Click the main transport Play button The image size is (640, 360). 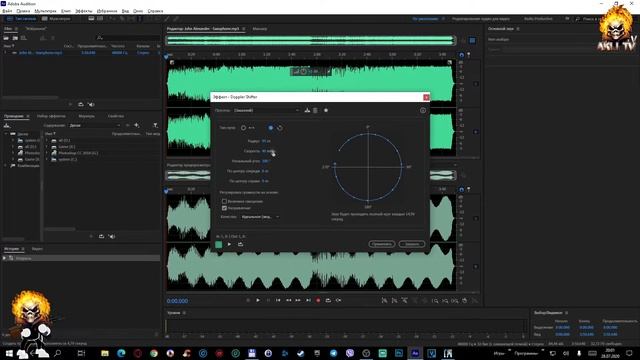(258, 300)
